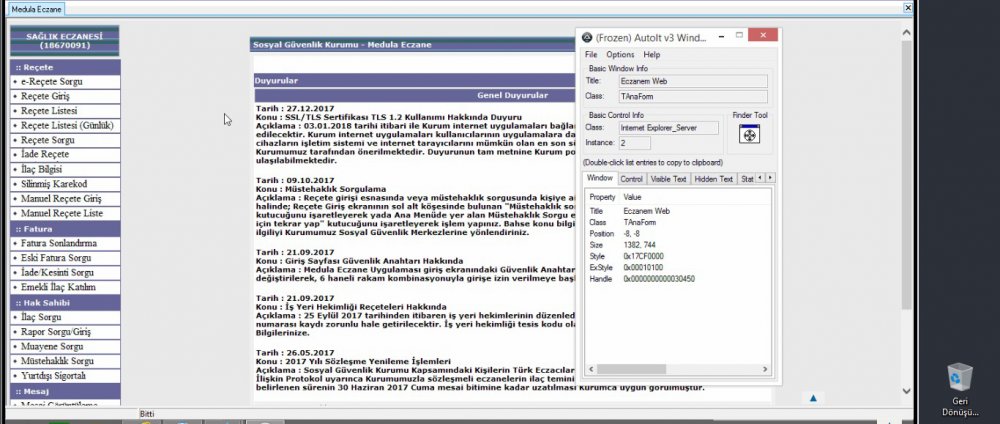Click the Instance field
The width and height of the screenshot is (1000, 424).
634,143
